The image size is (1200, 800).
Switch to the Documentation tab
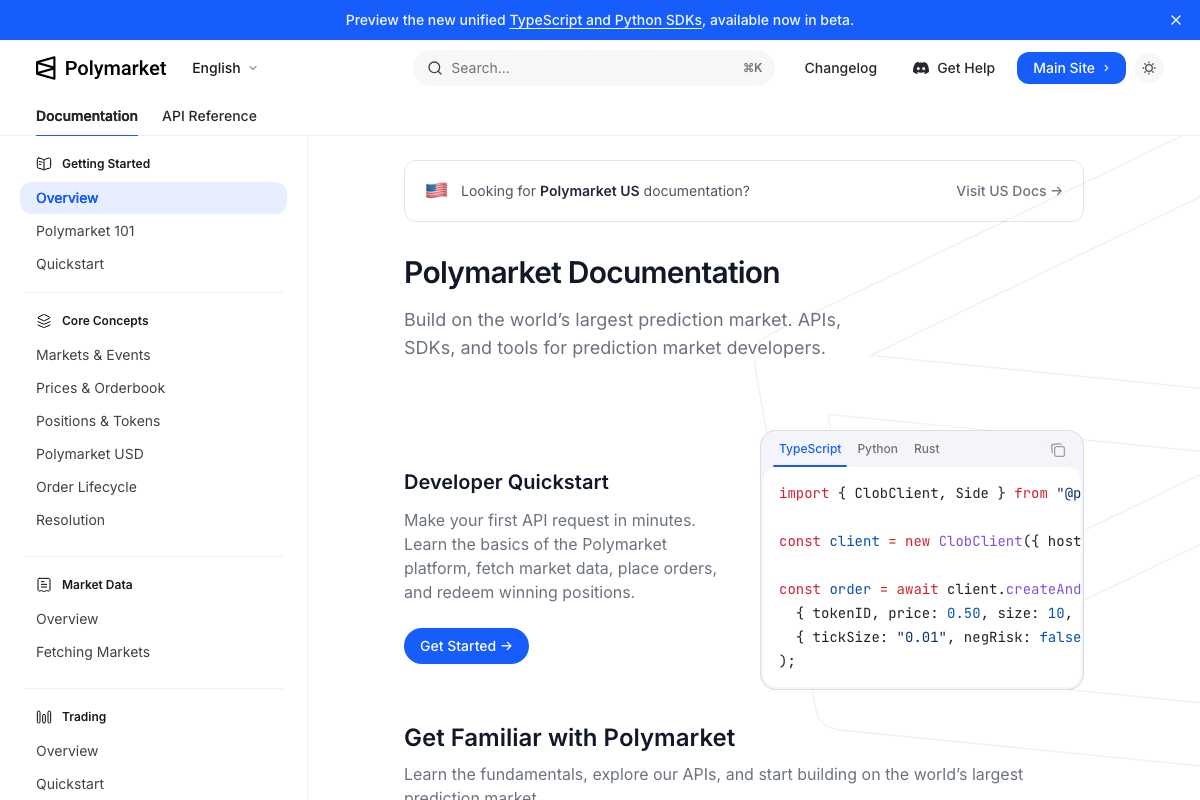(87, 116)
